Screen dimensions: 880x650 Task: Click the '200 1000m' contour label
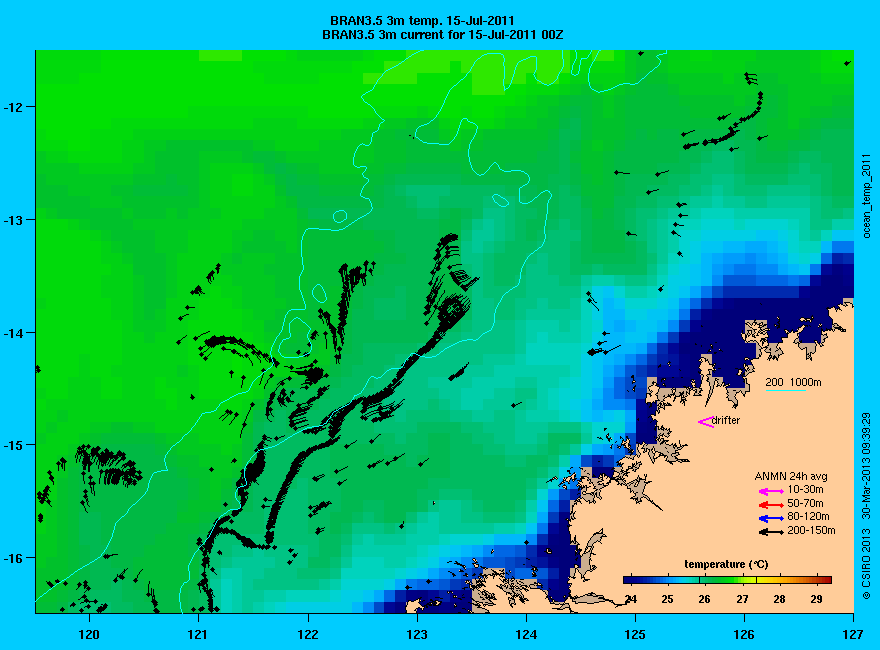click(794, 382)
